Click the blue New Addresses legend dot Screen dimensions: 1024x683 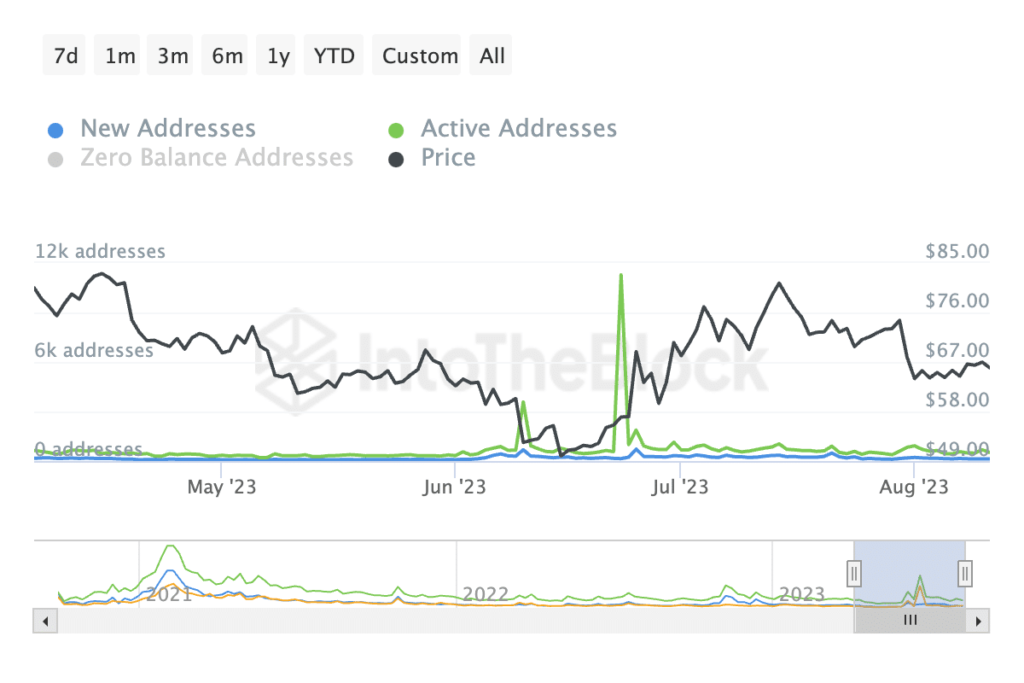point(55,128)
